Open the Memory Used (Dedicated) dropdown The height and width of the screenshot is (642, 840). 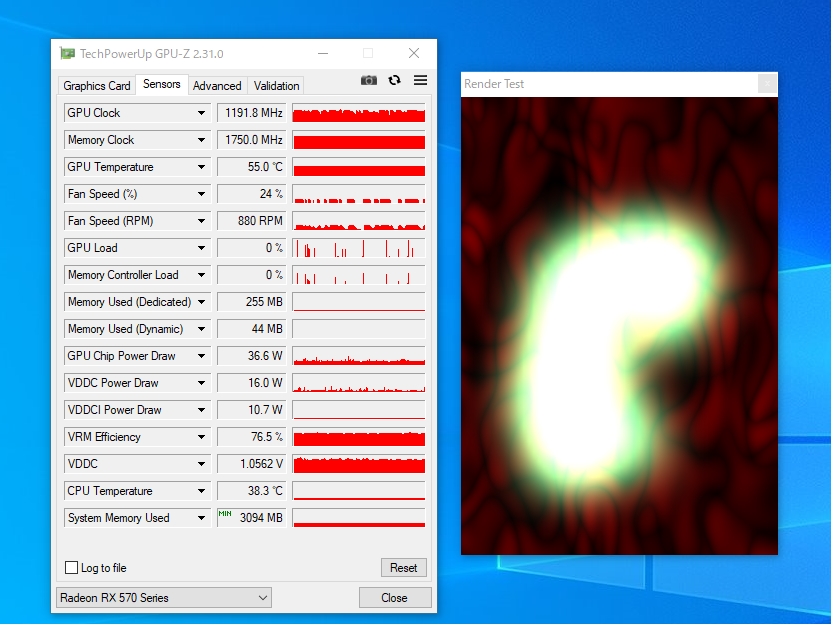coord(201,302)
